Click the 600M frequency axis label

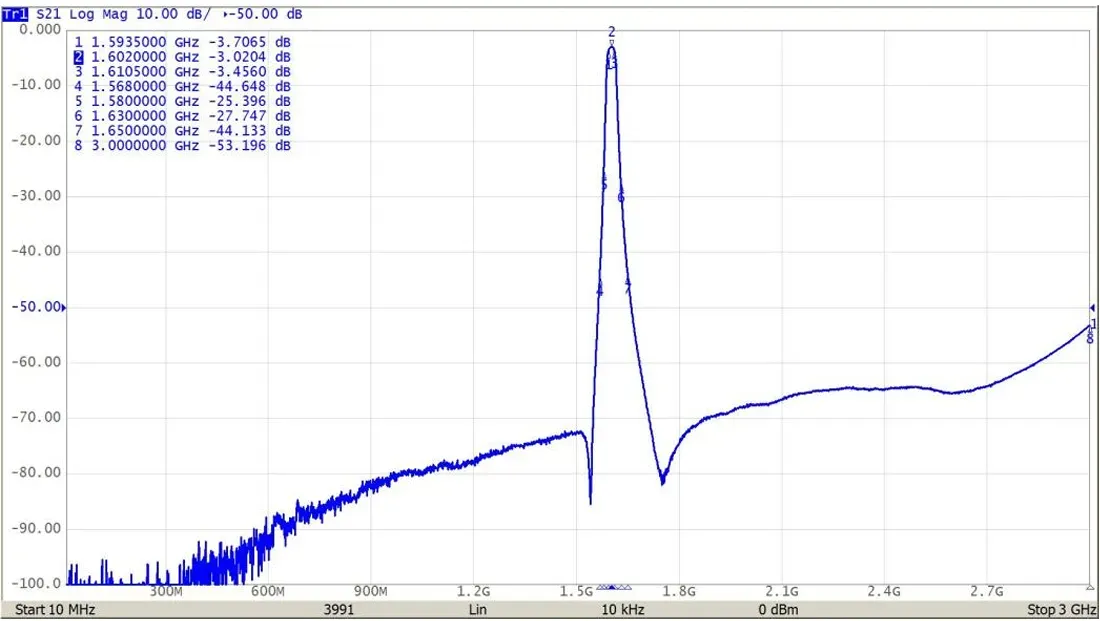(268, 592)
